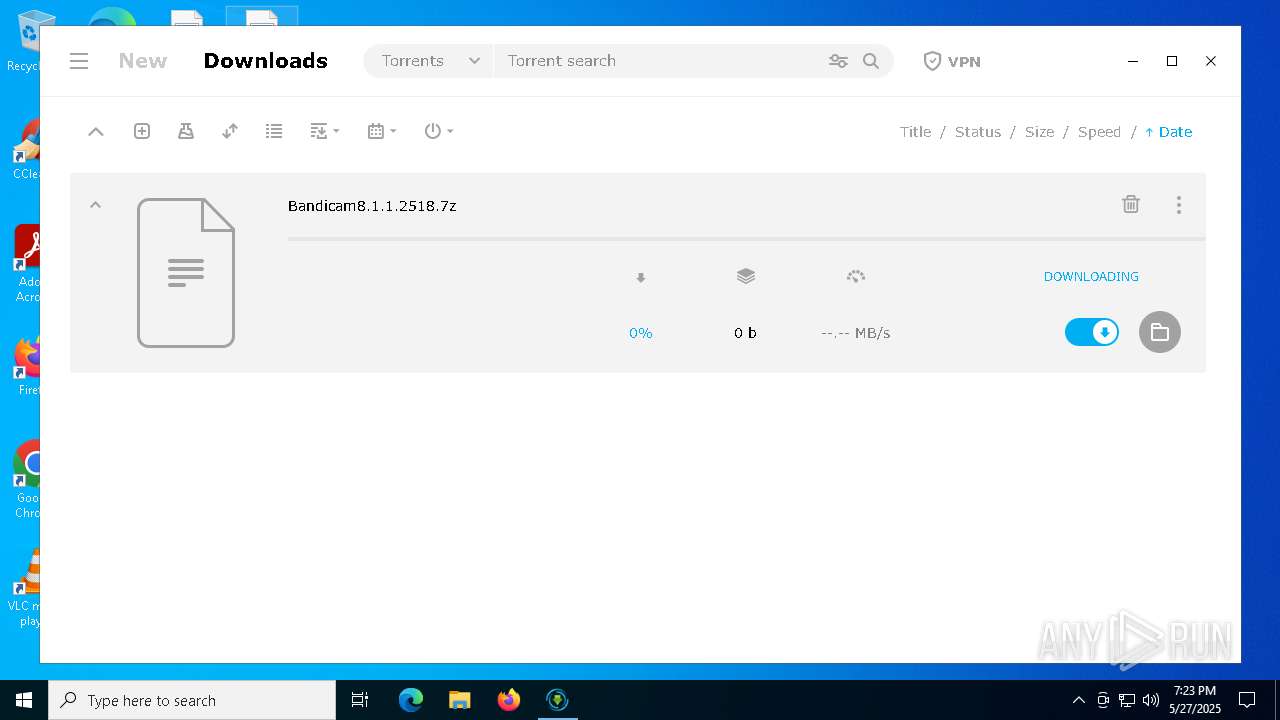Screen dimensions: 1280x720
Task: Click the torrent app taskbar icon
Action: [558, 700]
